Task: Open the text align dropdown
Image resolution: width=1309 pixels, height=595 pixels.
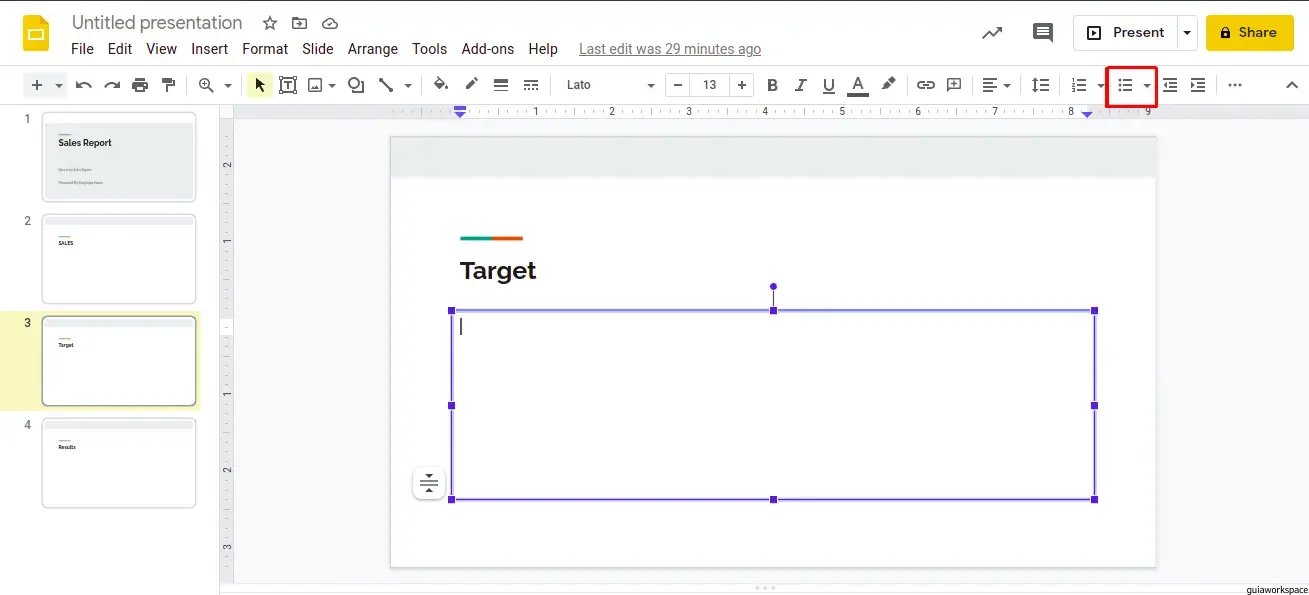Action: point(996,85)
